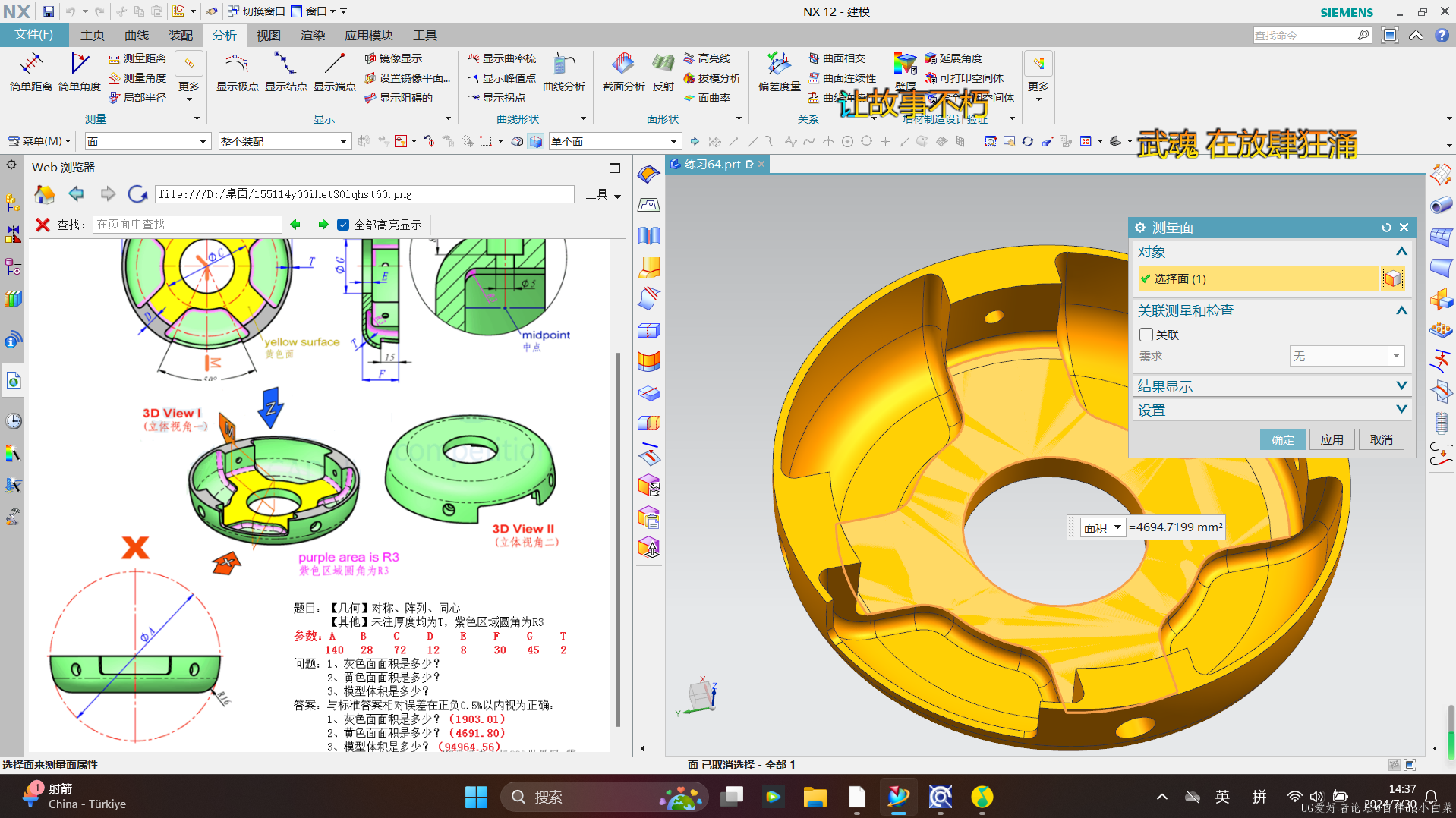Open the 工具 menu in Web browser
Image resolution: width=1456 pixels, height=818 pixels.
604,195
